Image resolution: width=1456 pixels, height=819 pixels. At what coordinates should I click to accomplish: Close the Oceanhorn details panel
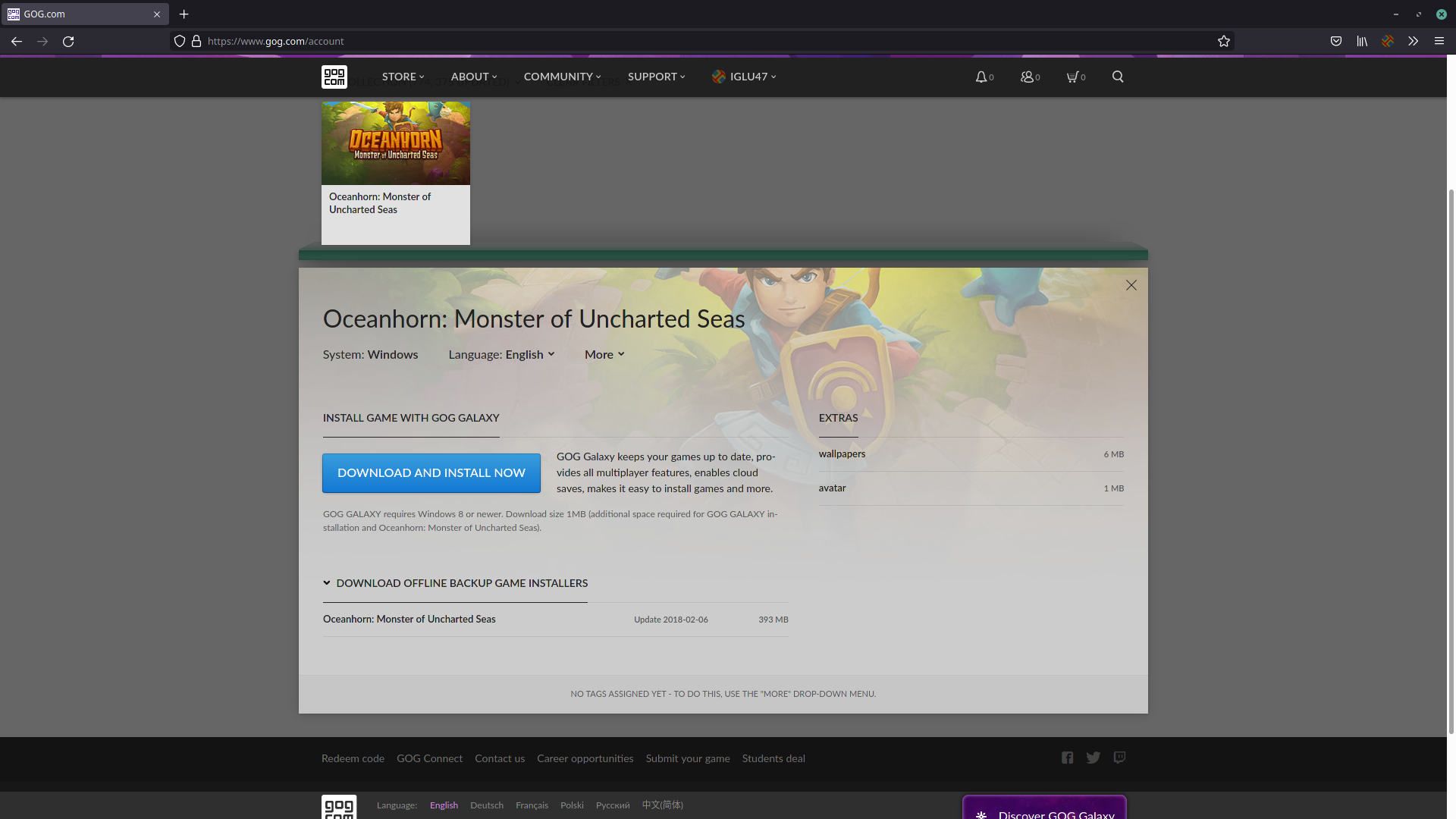[x=1131, y=285]
